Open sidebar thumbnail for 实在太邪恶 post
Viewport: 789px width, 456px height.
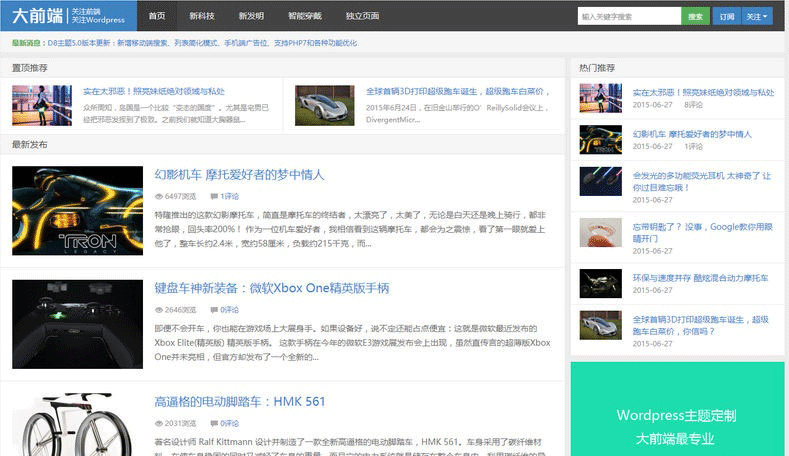600,98
